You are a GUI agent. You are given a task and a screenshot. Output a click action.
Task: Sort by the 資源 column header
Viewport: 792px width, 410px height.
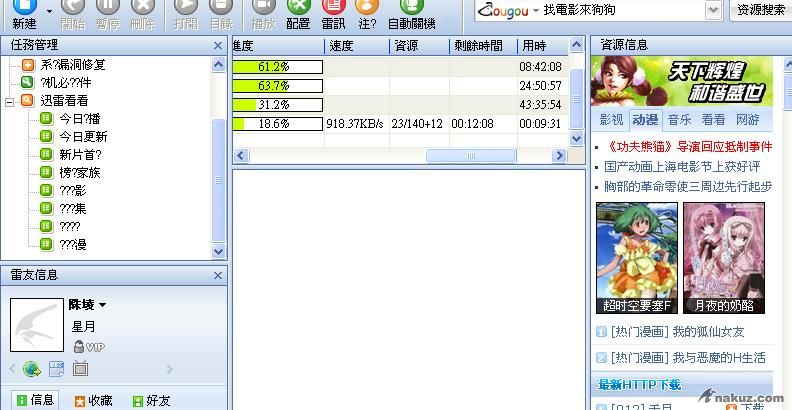pos(420,46)
